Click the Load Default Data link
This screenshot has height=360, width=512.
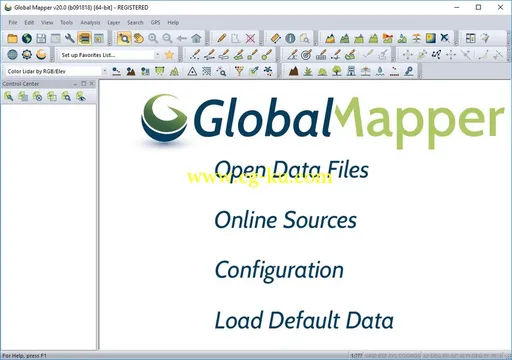click(x=304, y=320)
